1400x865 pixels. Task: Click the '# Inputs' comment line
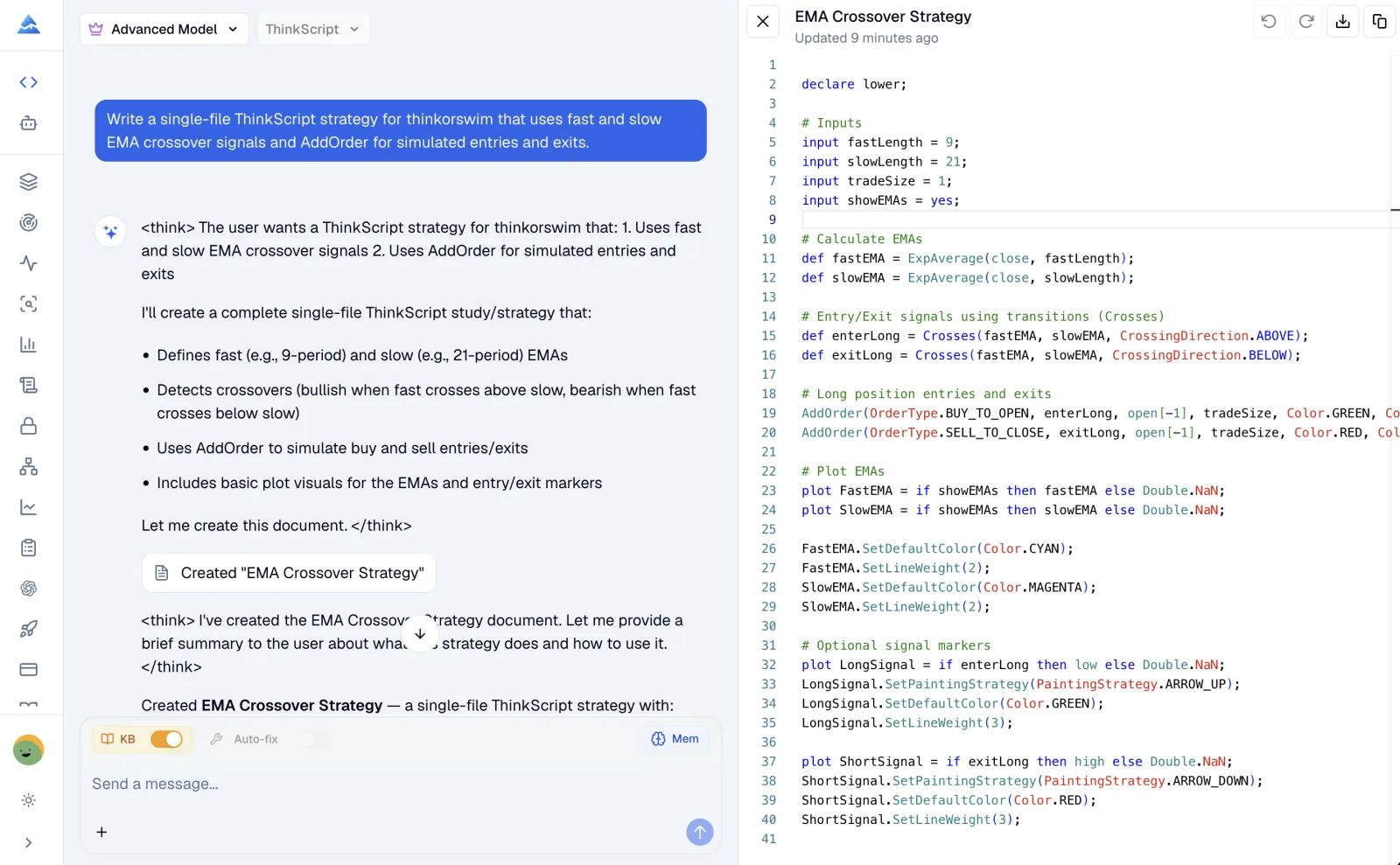[x=831, y=122]
